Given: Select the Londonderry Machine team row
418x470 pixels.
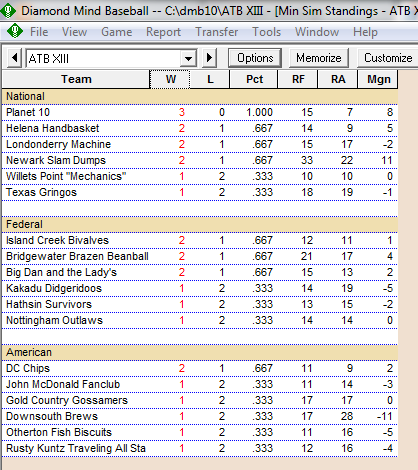Looking at the screenshot, I should pyautogui.click(x=200, y=144).
